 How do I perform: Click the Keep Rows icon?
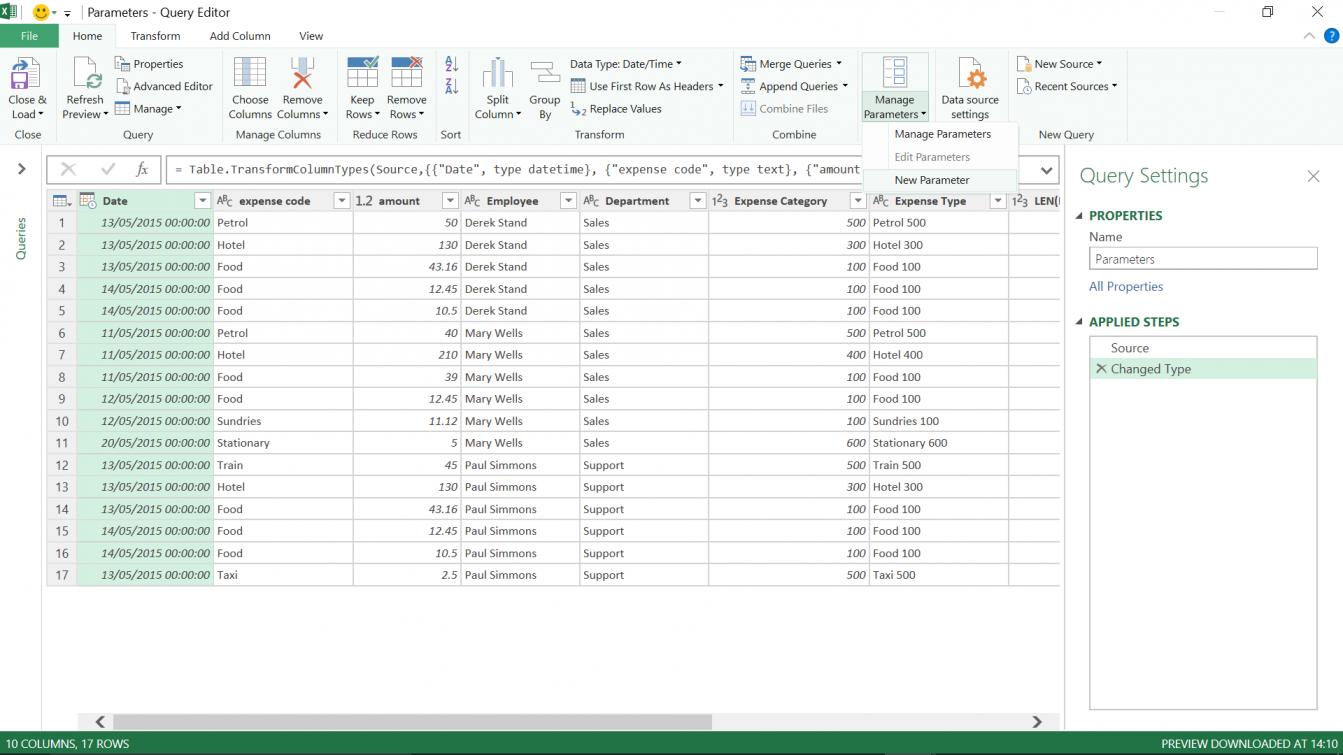click(x=362, y=74)
